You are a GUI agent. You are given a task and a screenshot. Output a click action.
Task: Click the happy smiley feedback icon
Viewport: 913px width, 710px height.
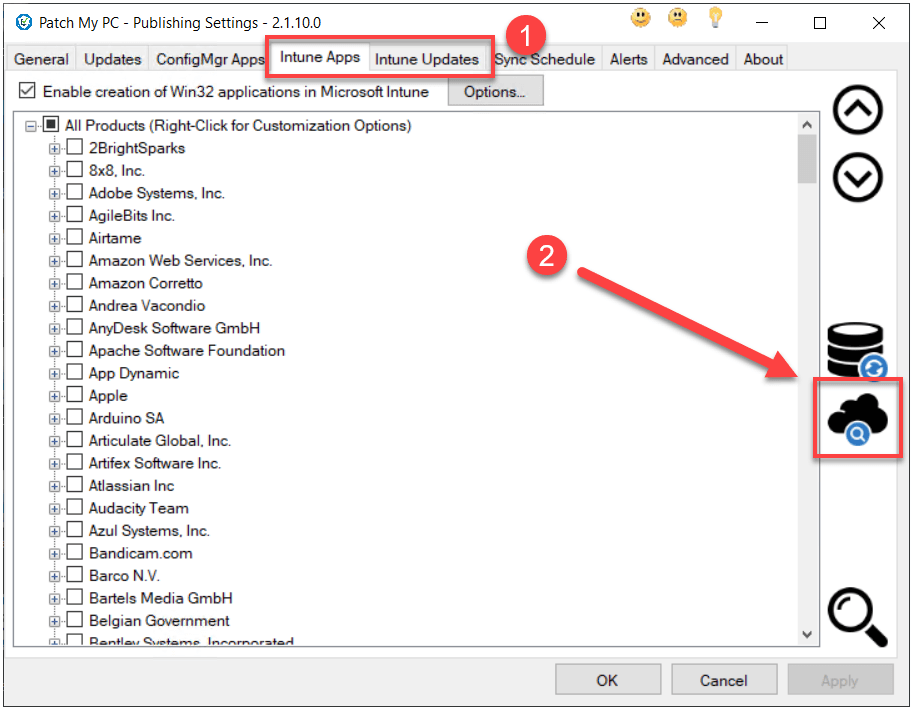[640, 17]
